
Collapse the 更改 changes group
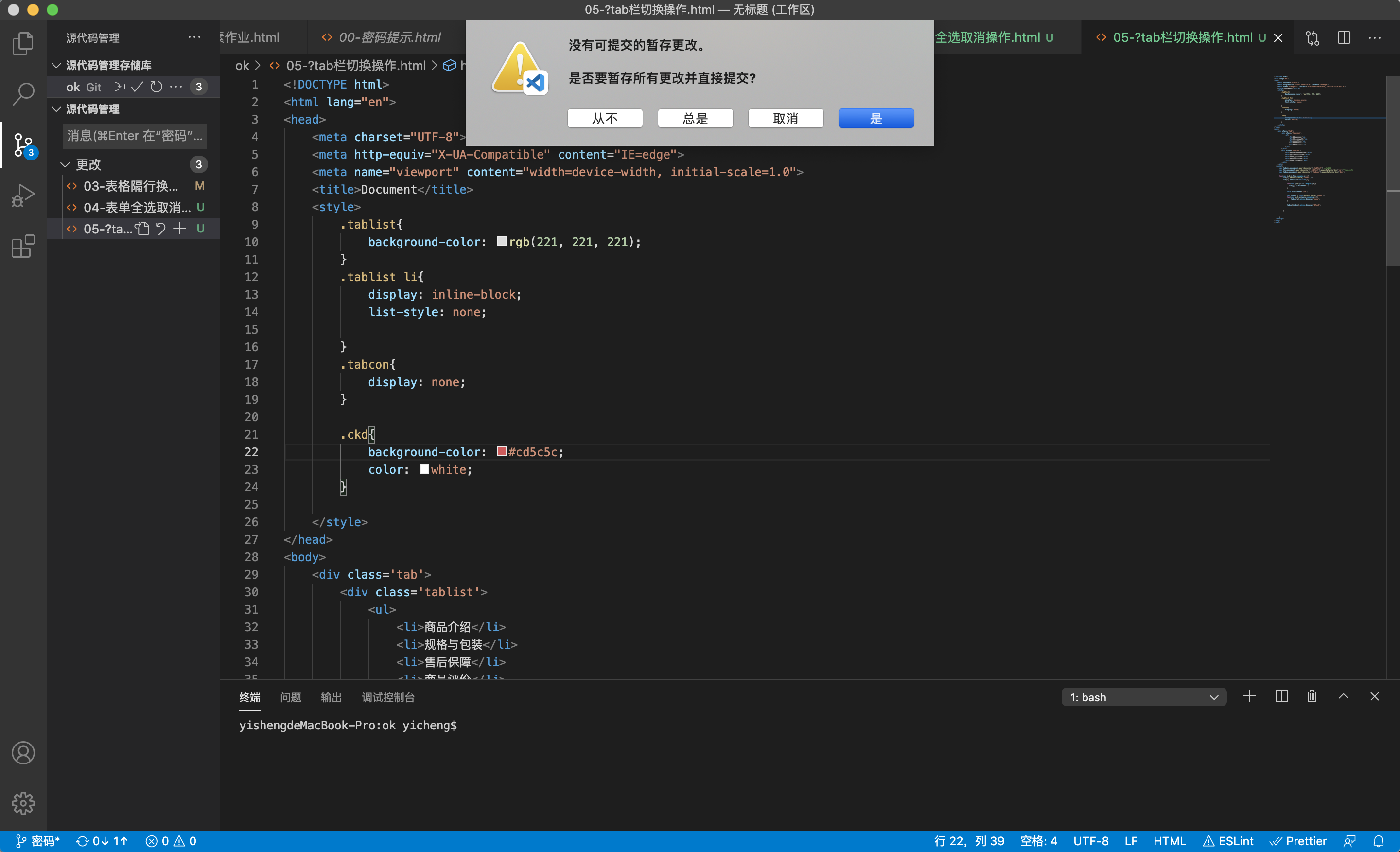pos(65,165)
